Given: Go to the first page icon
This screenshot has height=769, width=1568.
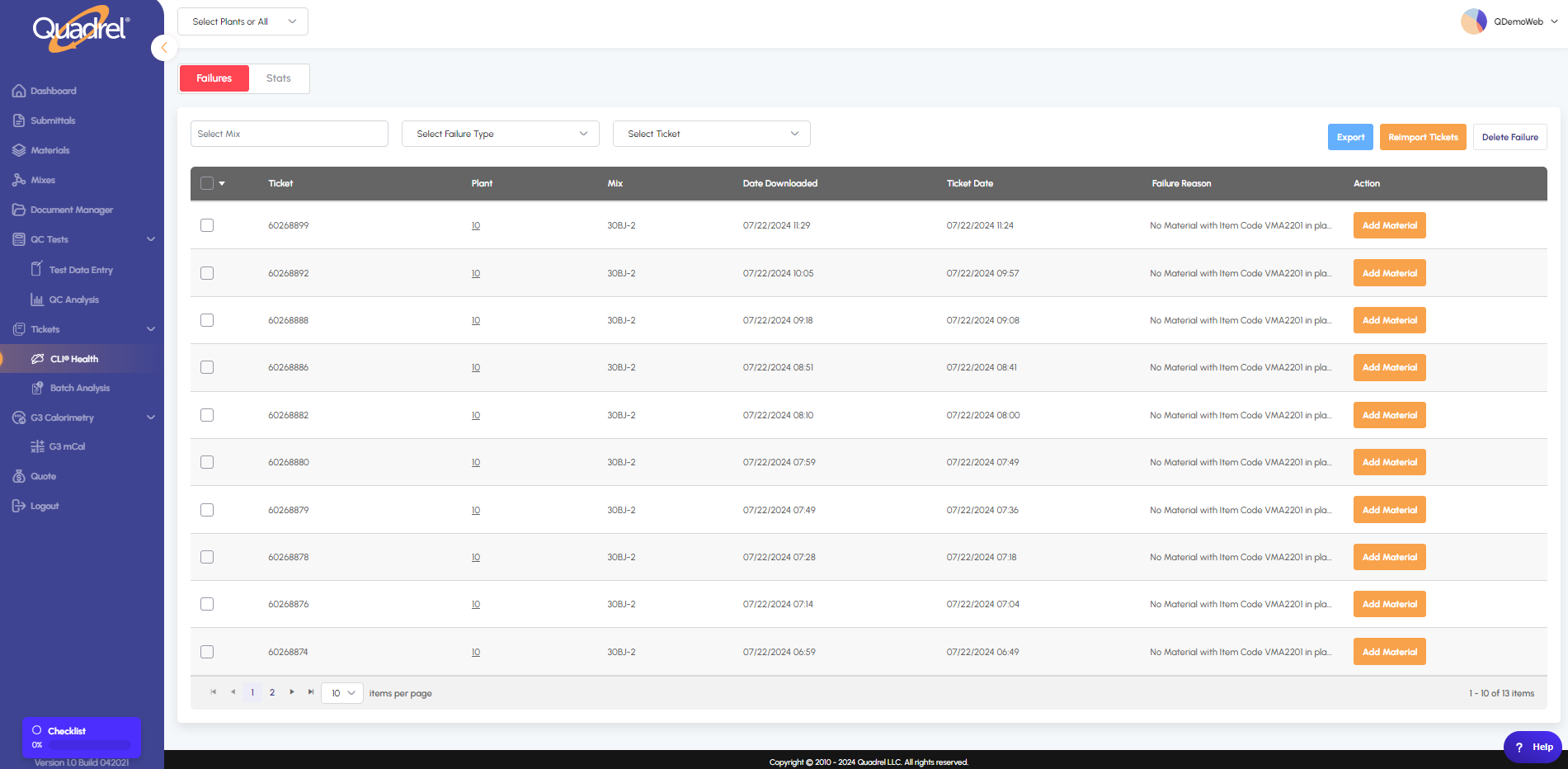Looking at the screenshot, I should click(x=214, y=692).
